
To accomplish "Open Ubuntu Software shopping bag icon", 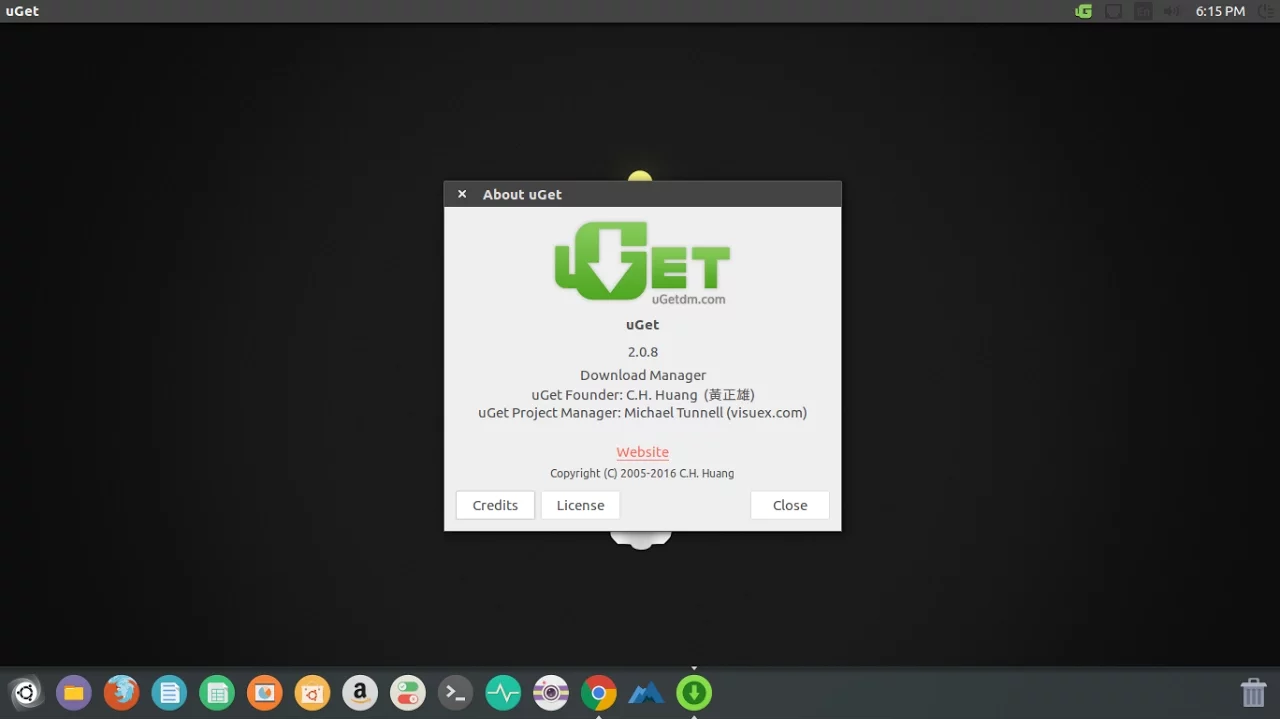I will coord(313,693).
